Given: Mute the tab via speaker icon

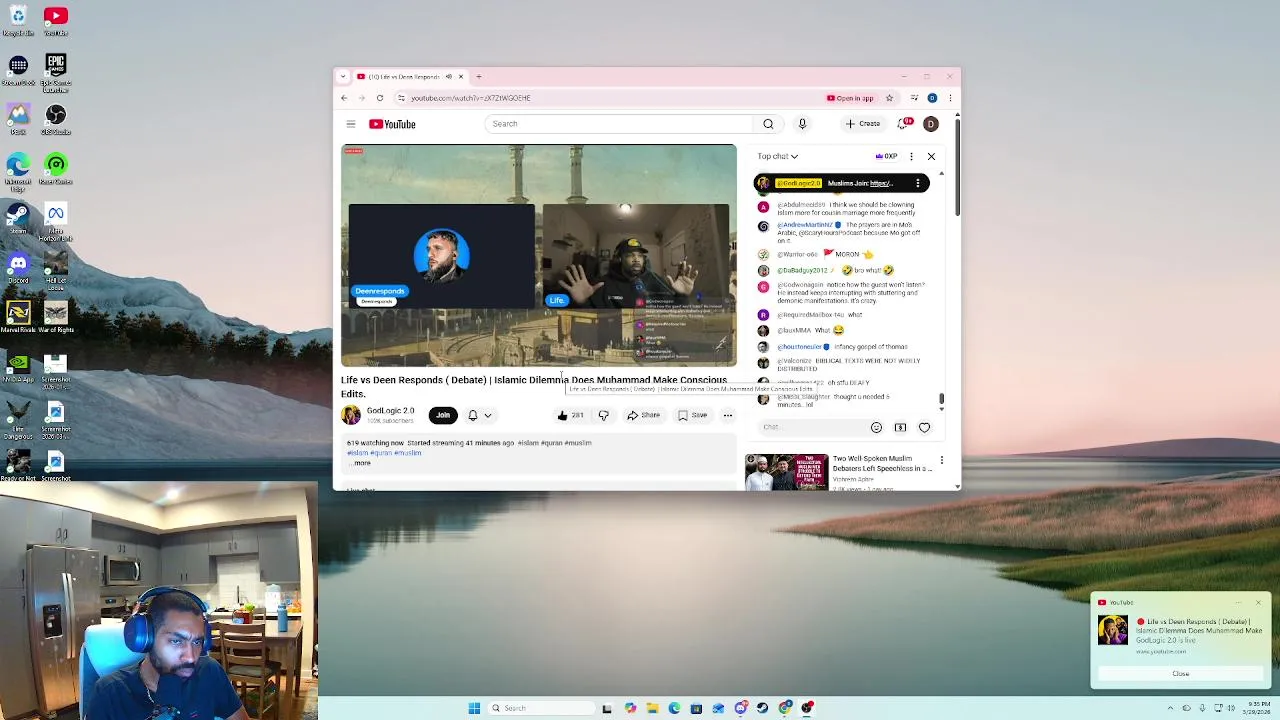Looking at the screenshot, I should coord(448,77).
